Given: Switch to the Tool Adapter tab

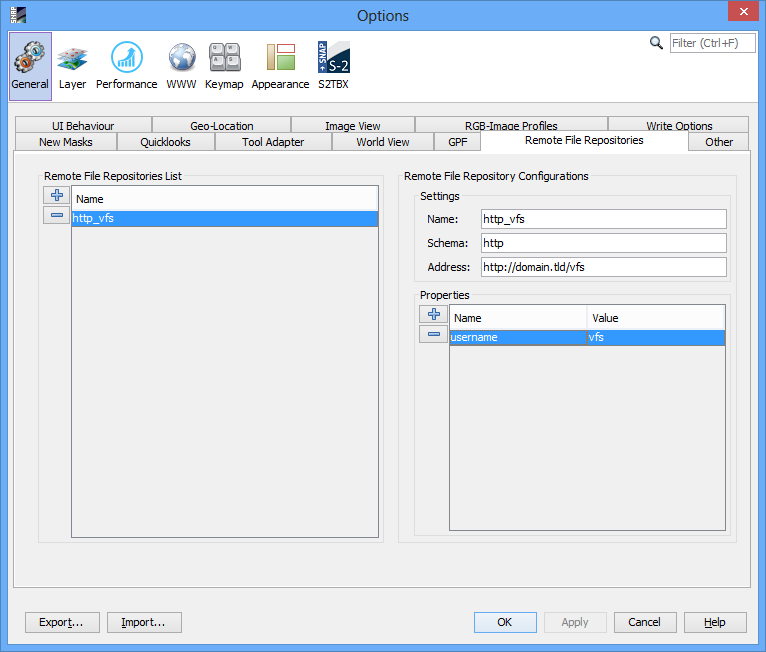Looking at the screenshot, I should [x=273, y=142].
